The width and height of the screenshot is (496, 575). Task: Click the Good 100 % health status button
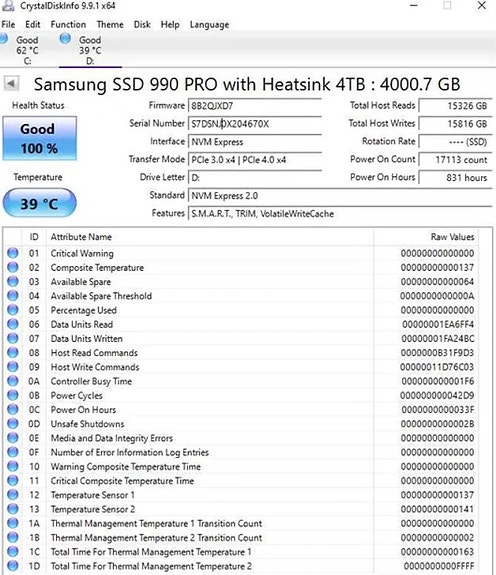pyautogui.click(x=40, y=139)
